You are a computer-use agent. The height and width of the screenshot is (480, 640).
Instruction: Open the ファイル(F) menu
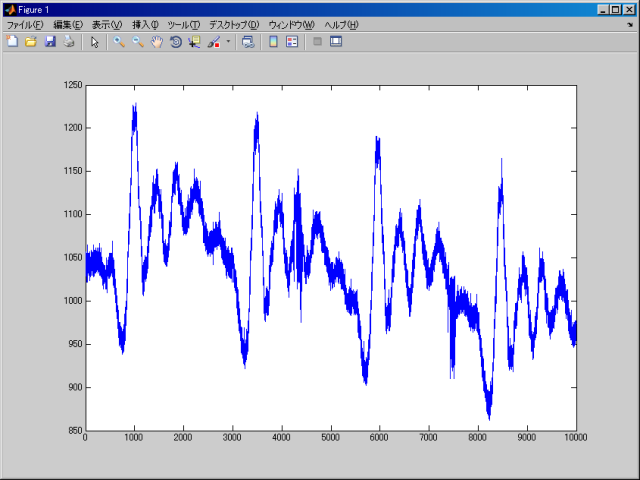25,24
